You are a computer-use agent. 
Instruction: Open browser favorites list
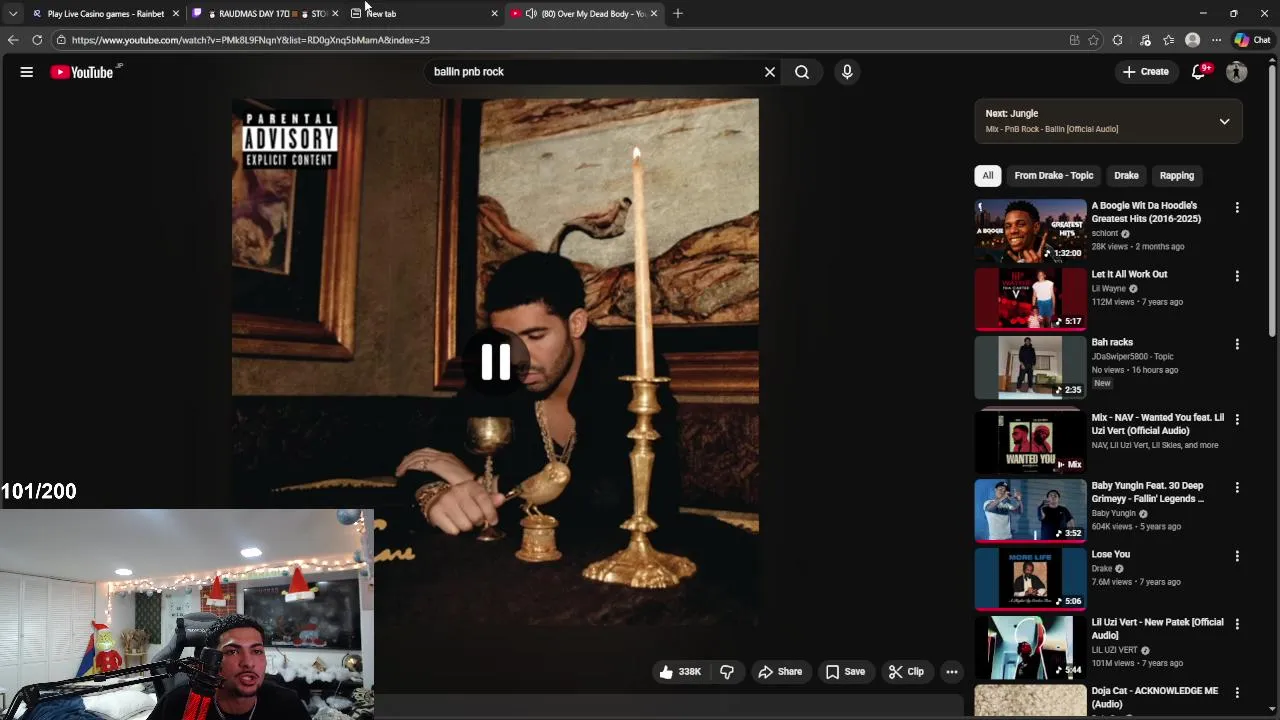pos(1169,40)
